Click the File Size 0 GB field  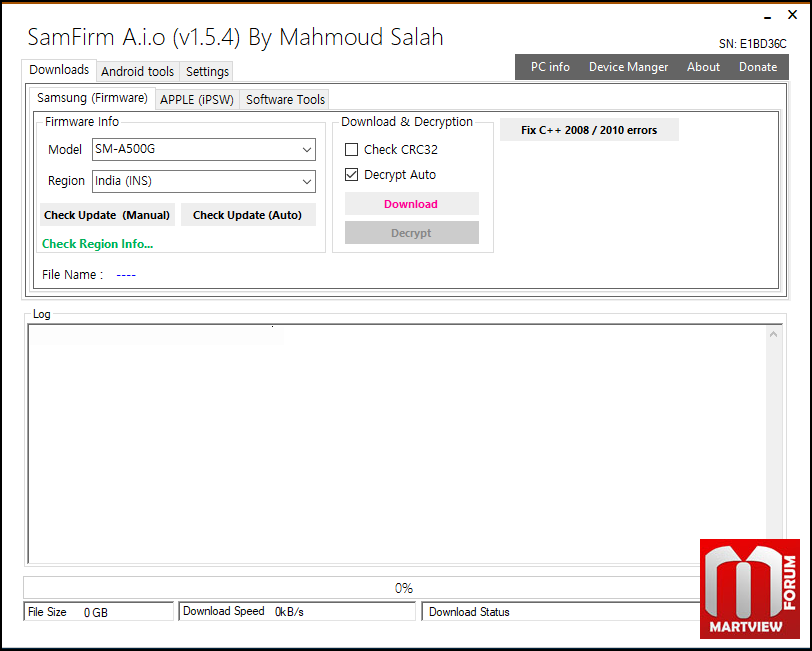click(x=98, y=612)
